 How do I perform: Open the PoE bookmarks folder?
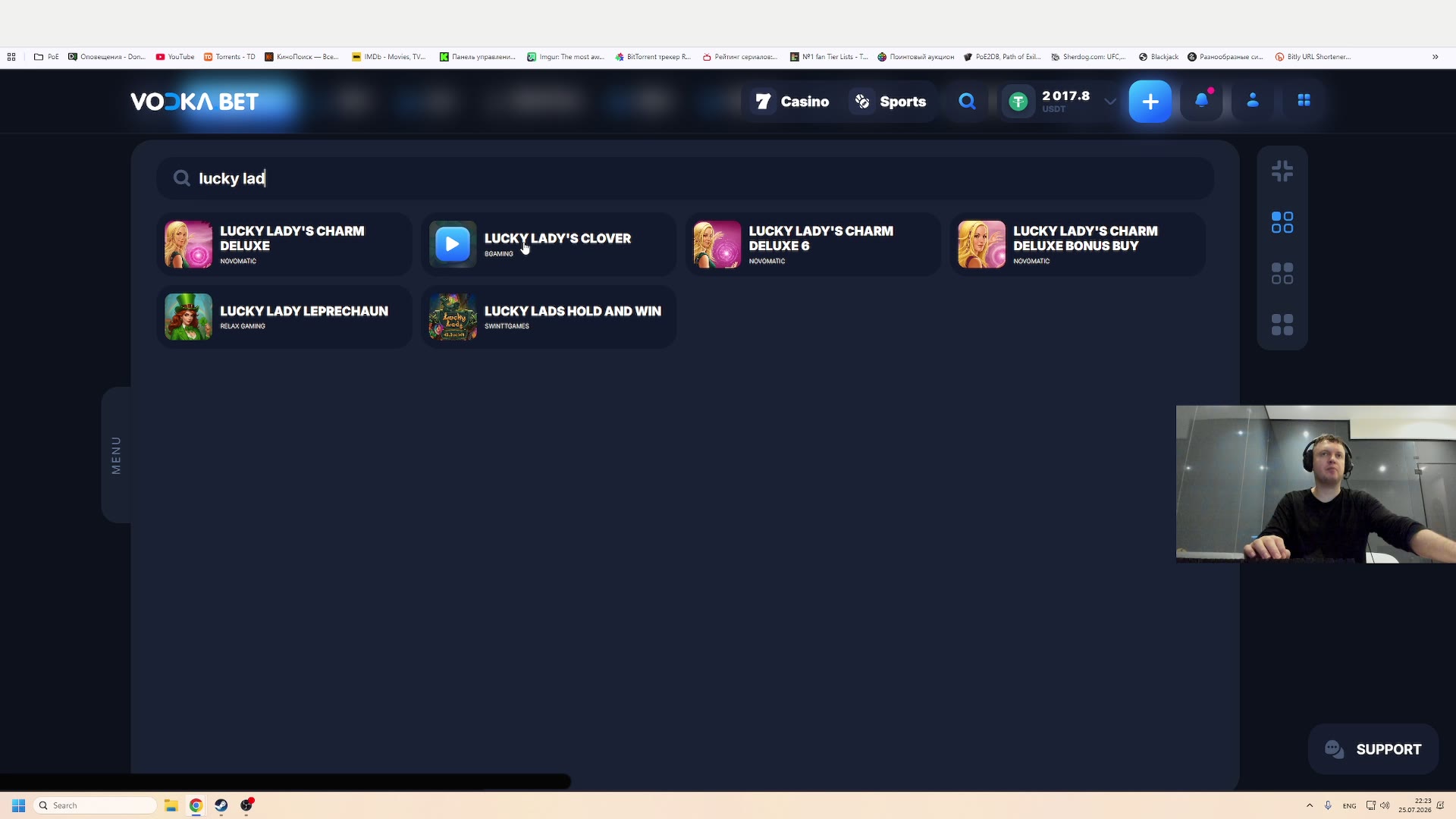46,57
